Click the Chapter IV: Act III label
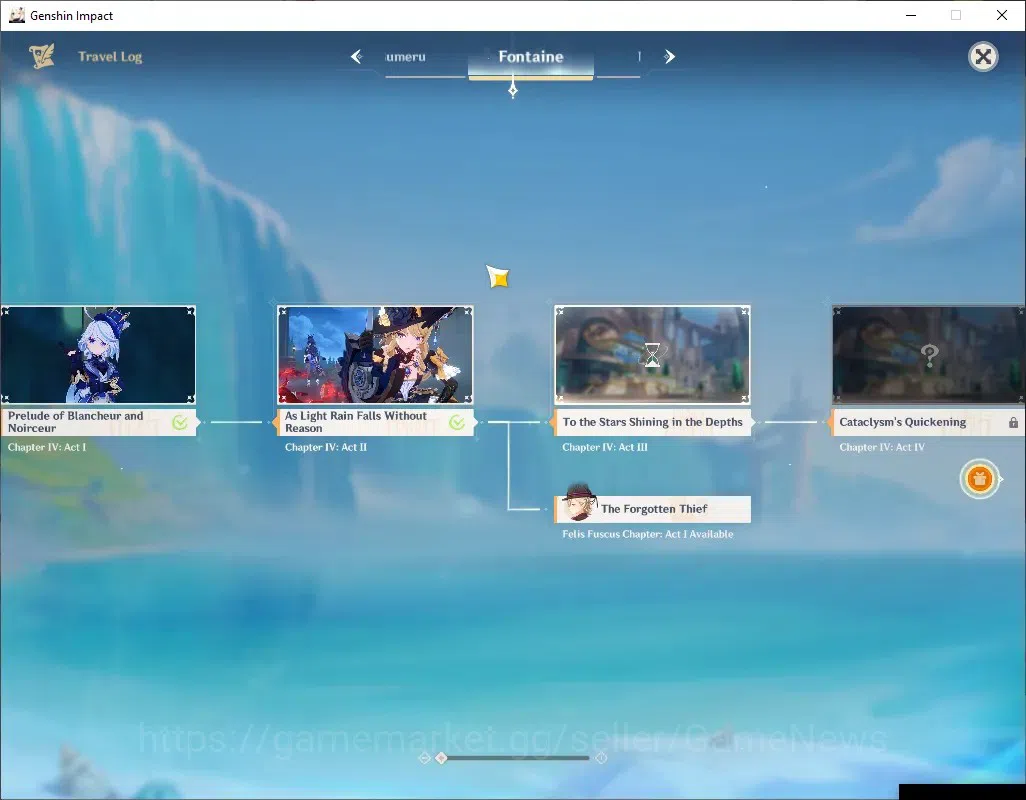The height and width of the screenshot is (800, 1026). [605, 447]
